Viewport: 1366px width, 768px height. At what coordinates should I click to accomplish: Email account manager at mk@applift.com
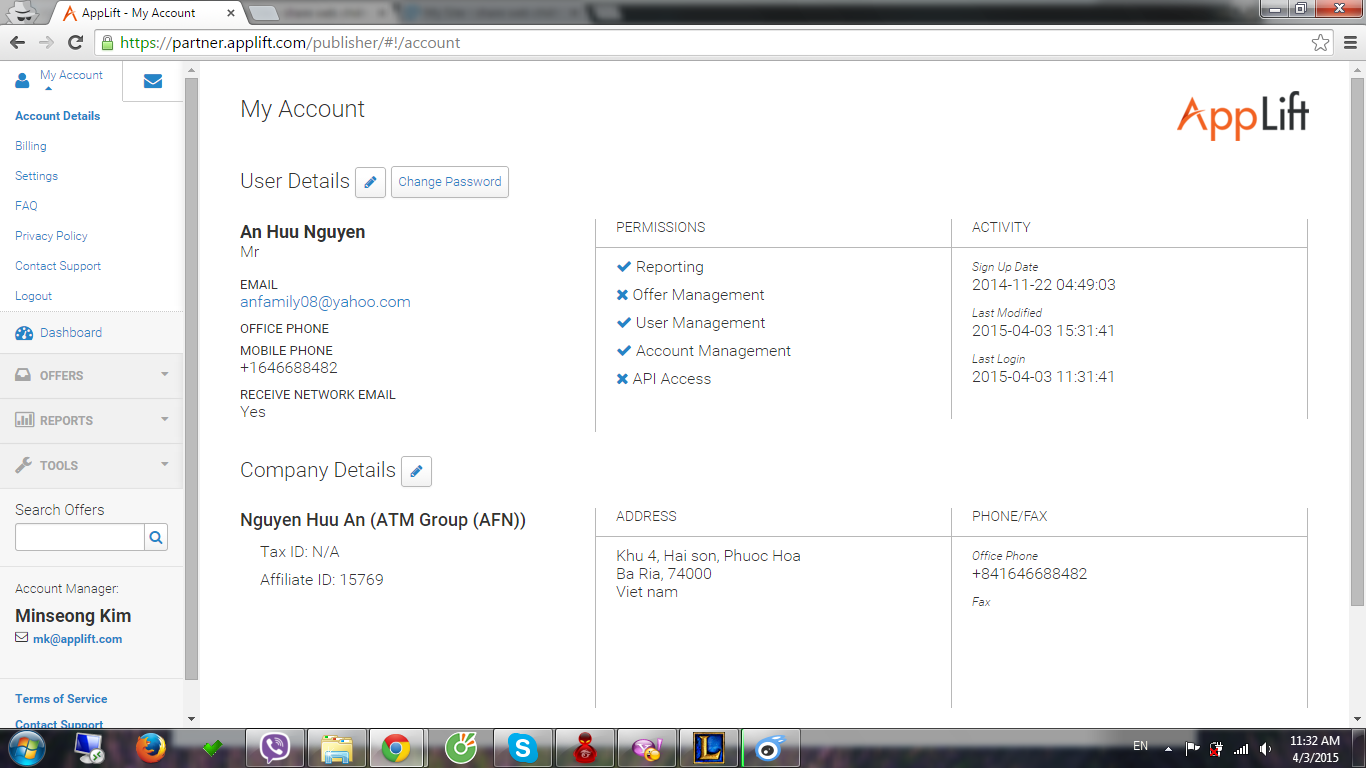click(77, 639)
